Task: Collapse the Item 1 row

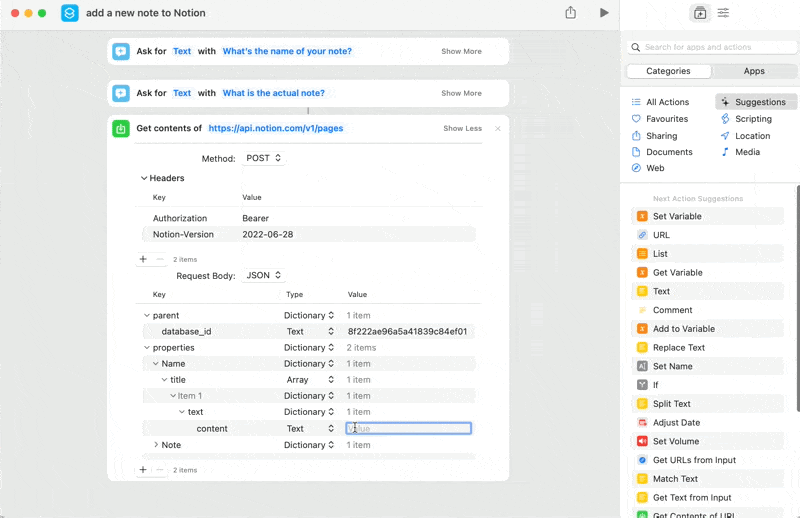Action: 173,396
